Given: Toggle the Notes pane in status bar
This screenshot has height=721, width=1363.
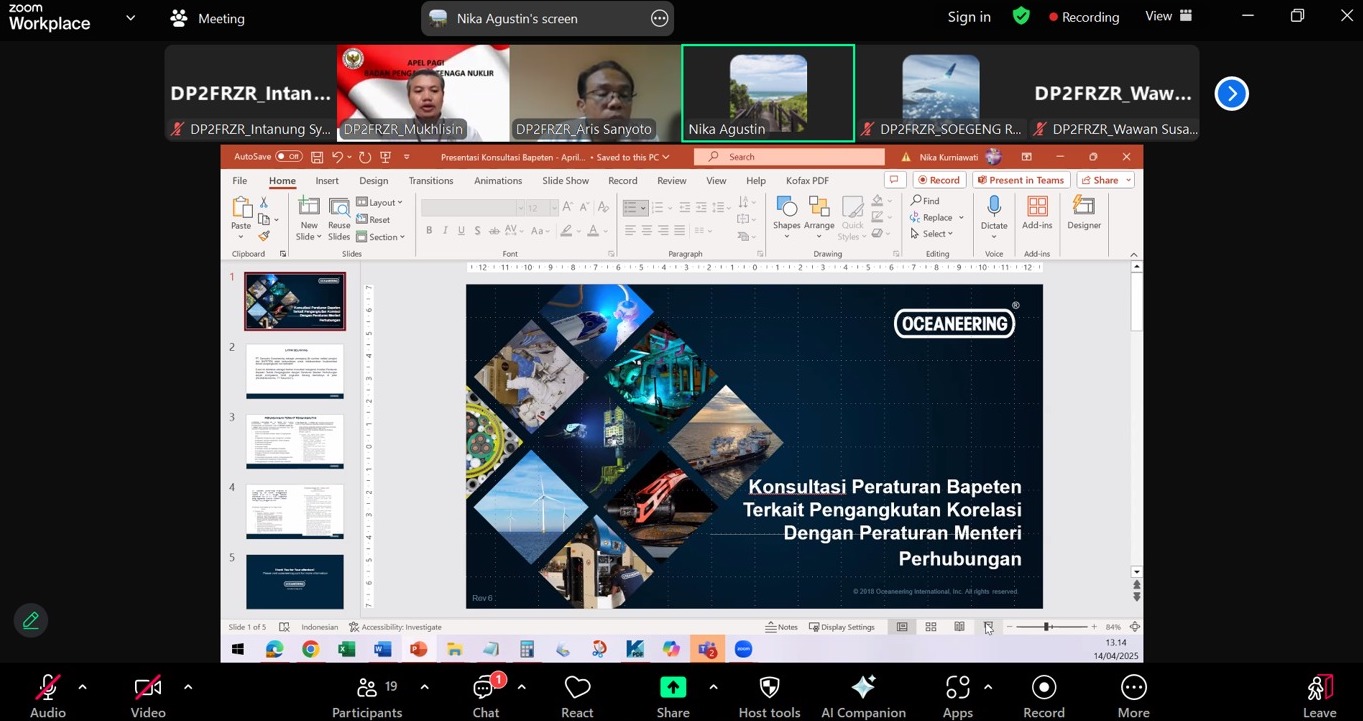Looking at the screenshot, I should 782,627.
